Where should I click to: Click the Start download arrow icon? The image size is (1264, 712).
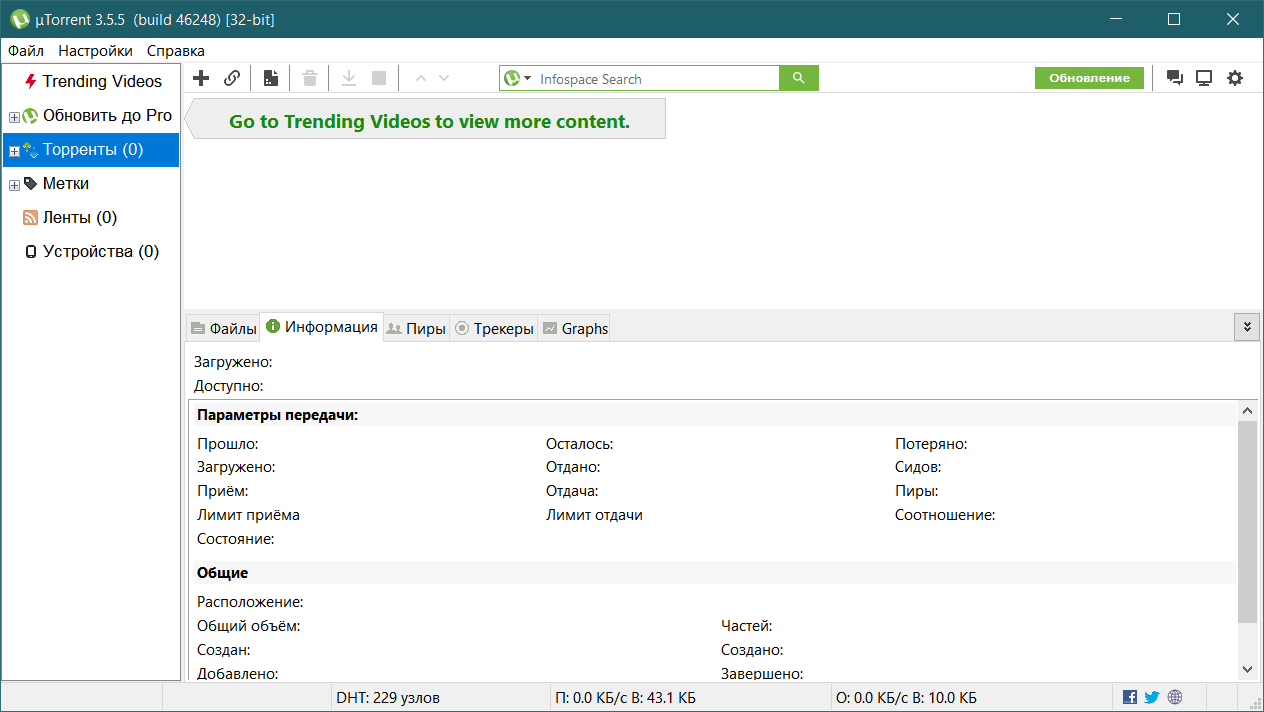(349, 78)
